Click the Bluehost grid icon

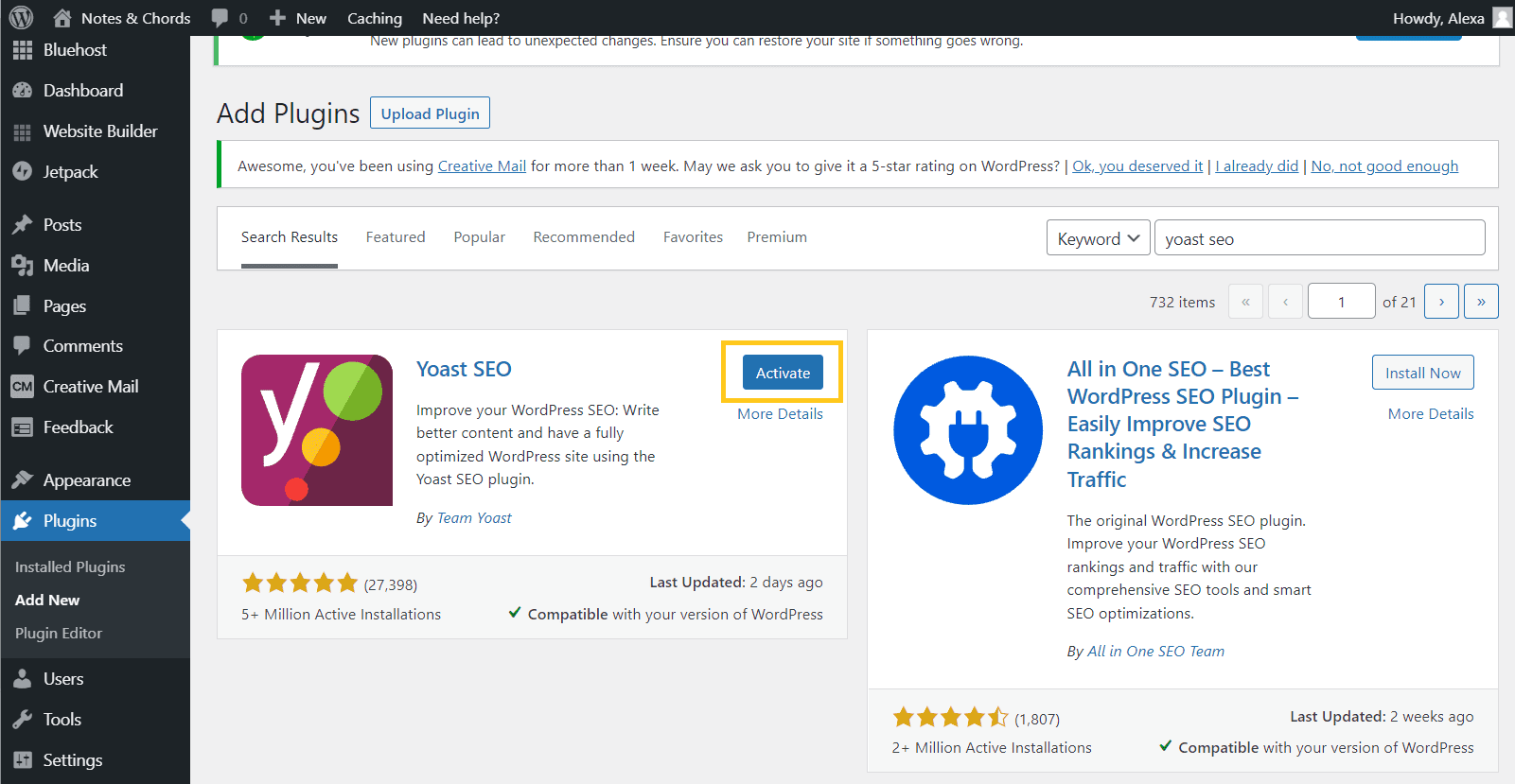pyautogui.click(x=23, y=50)
